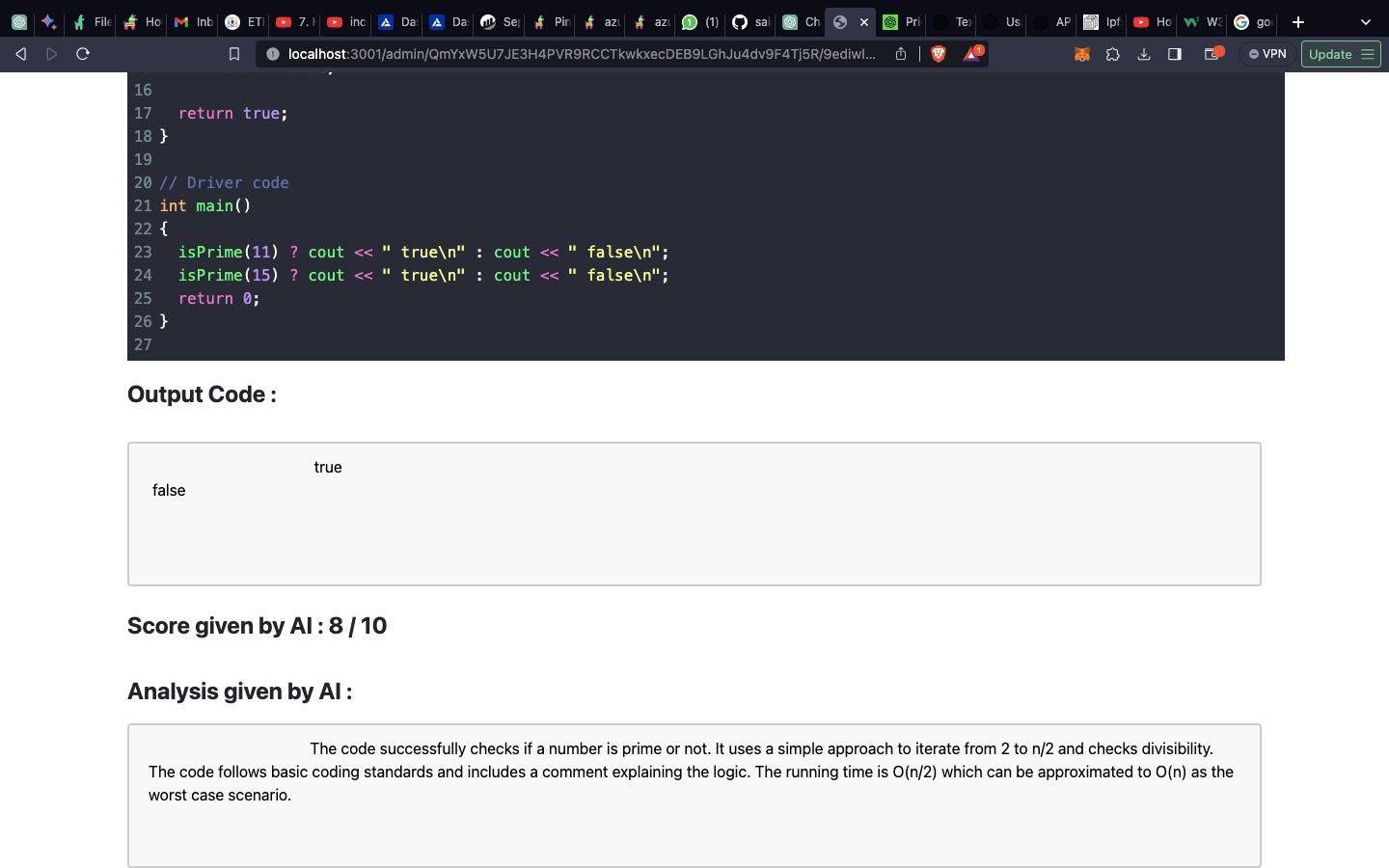1389x868 pixels.
Task: Switch to the 'Ipf' tab
Action: (1103, 21)
